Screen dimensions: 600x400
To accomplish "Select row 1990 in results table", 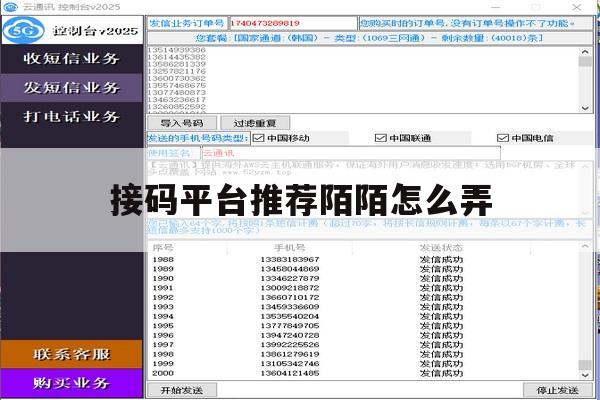I will point(364,278).
